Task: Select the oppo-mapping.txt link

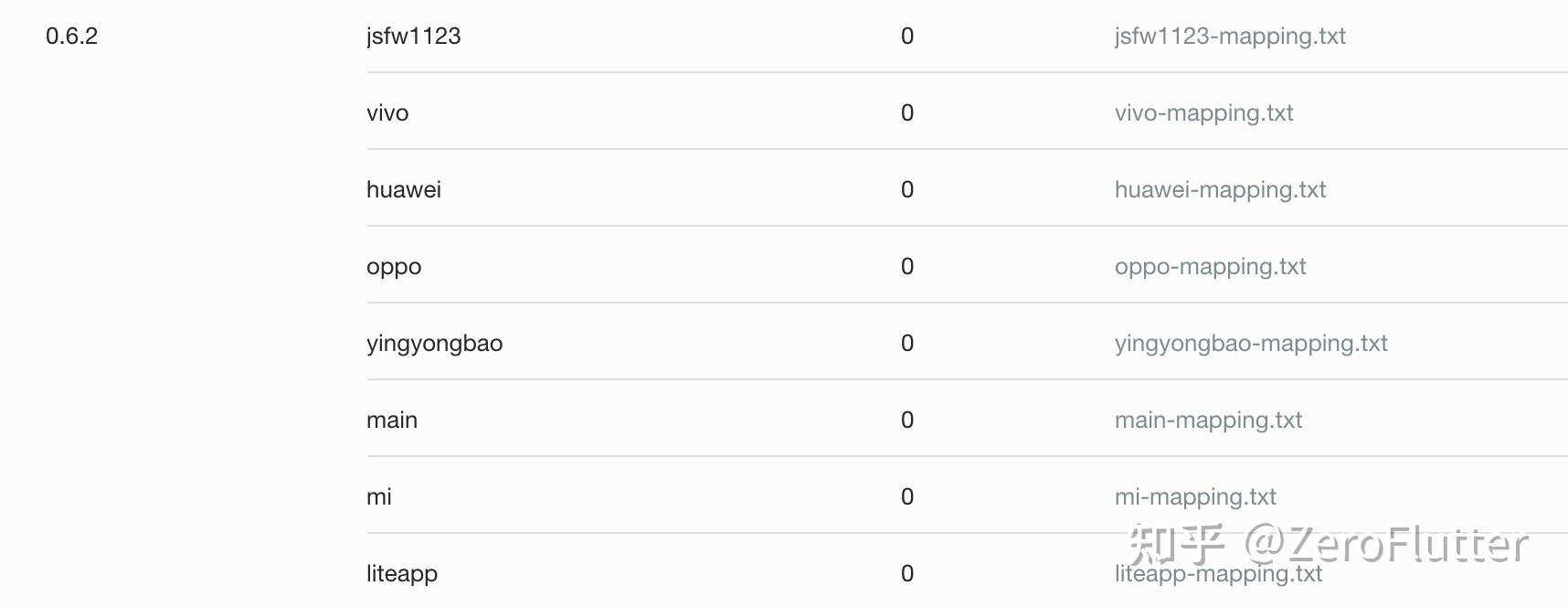Action: click(x=1210, y=267)
